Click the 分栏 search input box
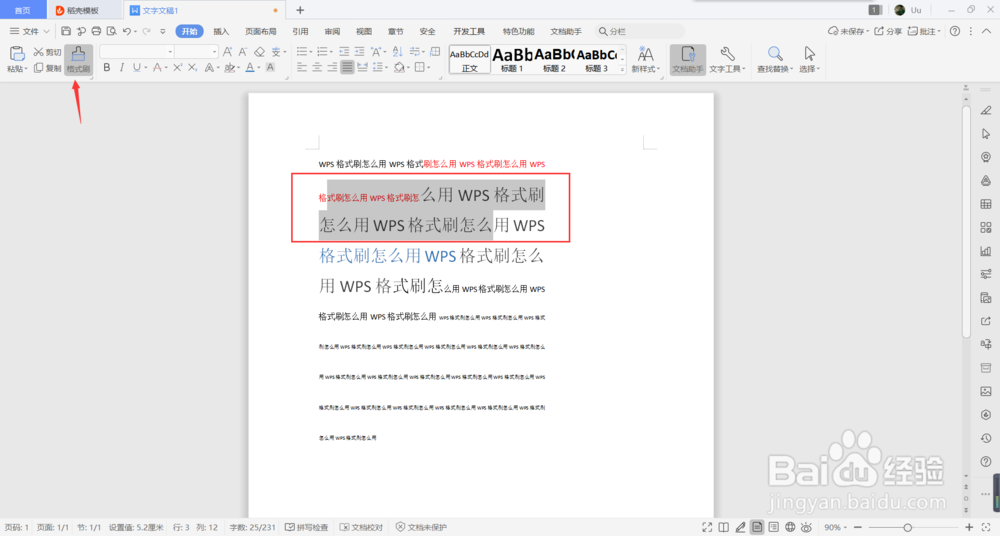The image size is (1000, 536). 640,31
